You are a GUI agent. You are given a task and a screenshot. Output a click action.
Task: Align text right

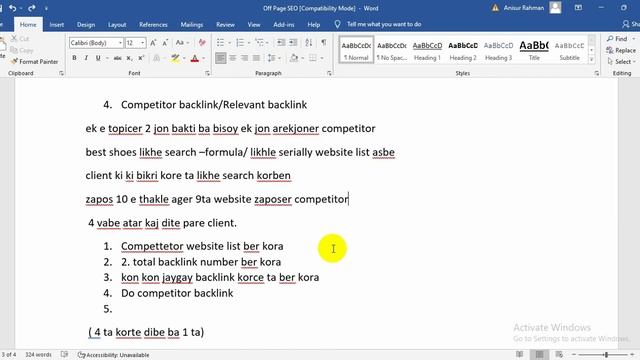[244, 58]
